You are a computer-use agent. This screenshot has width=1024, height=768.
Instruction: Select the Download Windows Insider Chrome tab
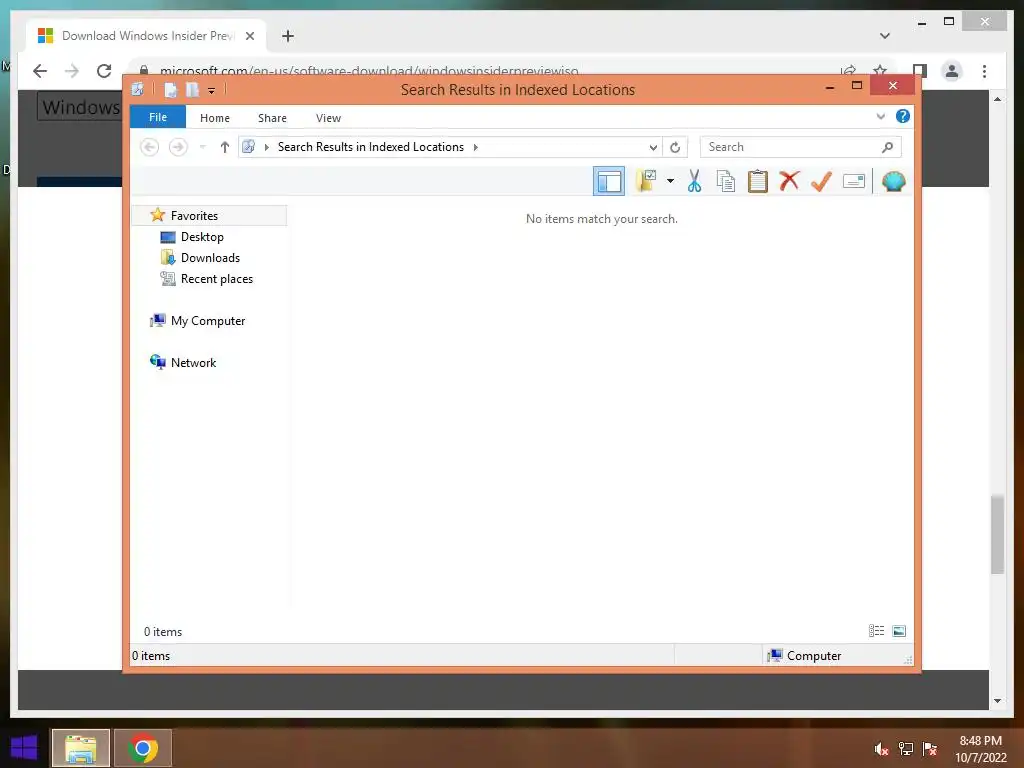pos(147,36)
